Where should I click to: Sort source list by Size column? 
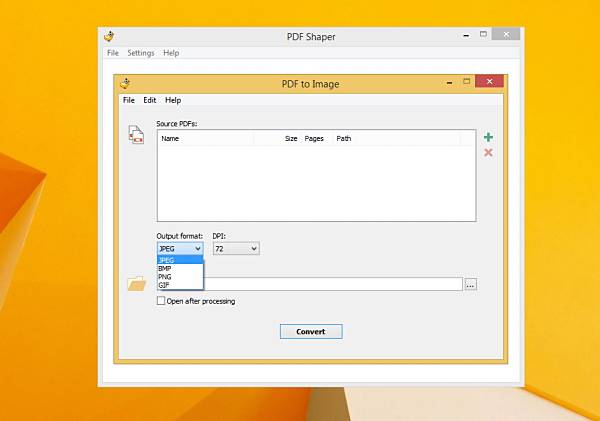pyautogui.click(x=277, y=139)
